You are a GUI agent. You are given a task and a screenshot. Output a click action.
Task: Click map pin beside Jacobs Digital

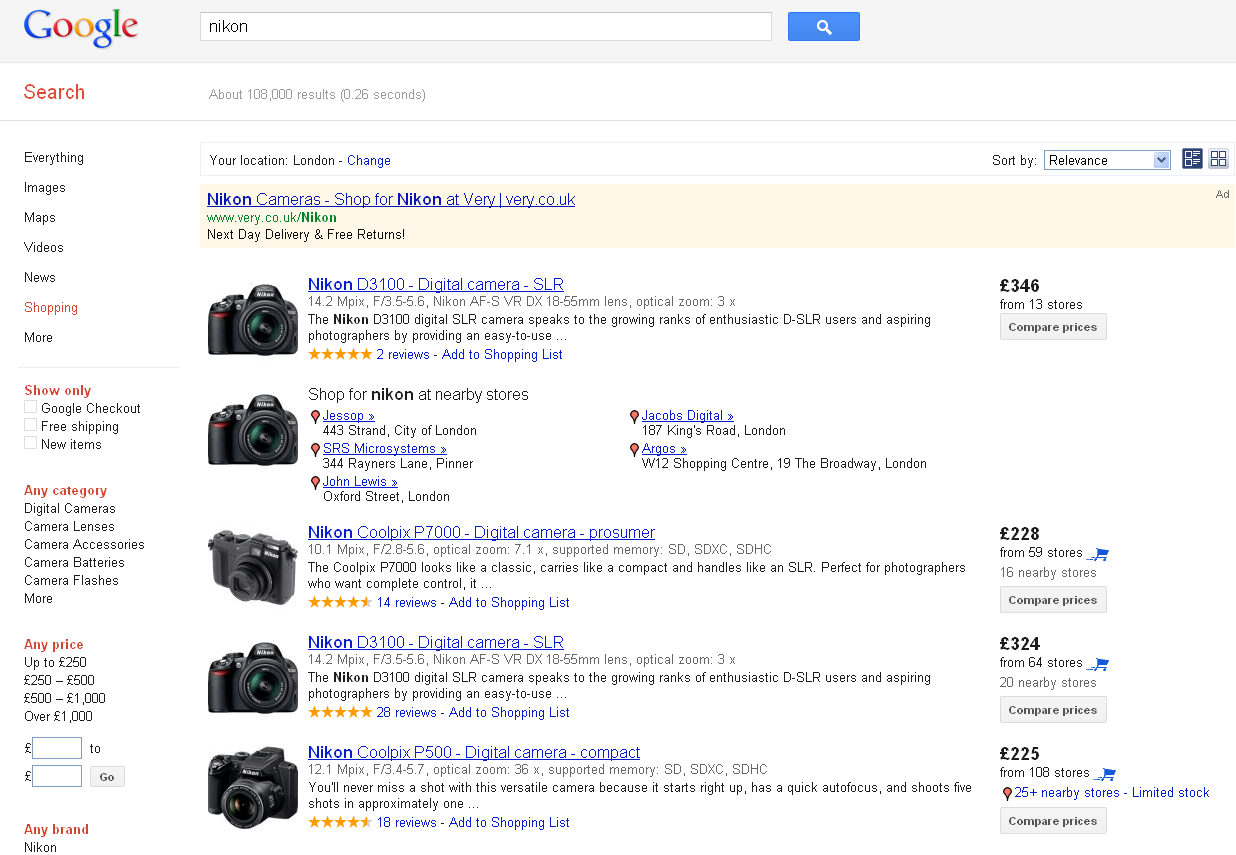634,417
